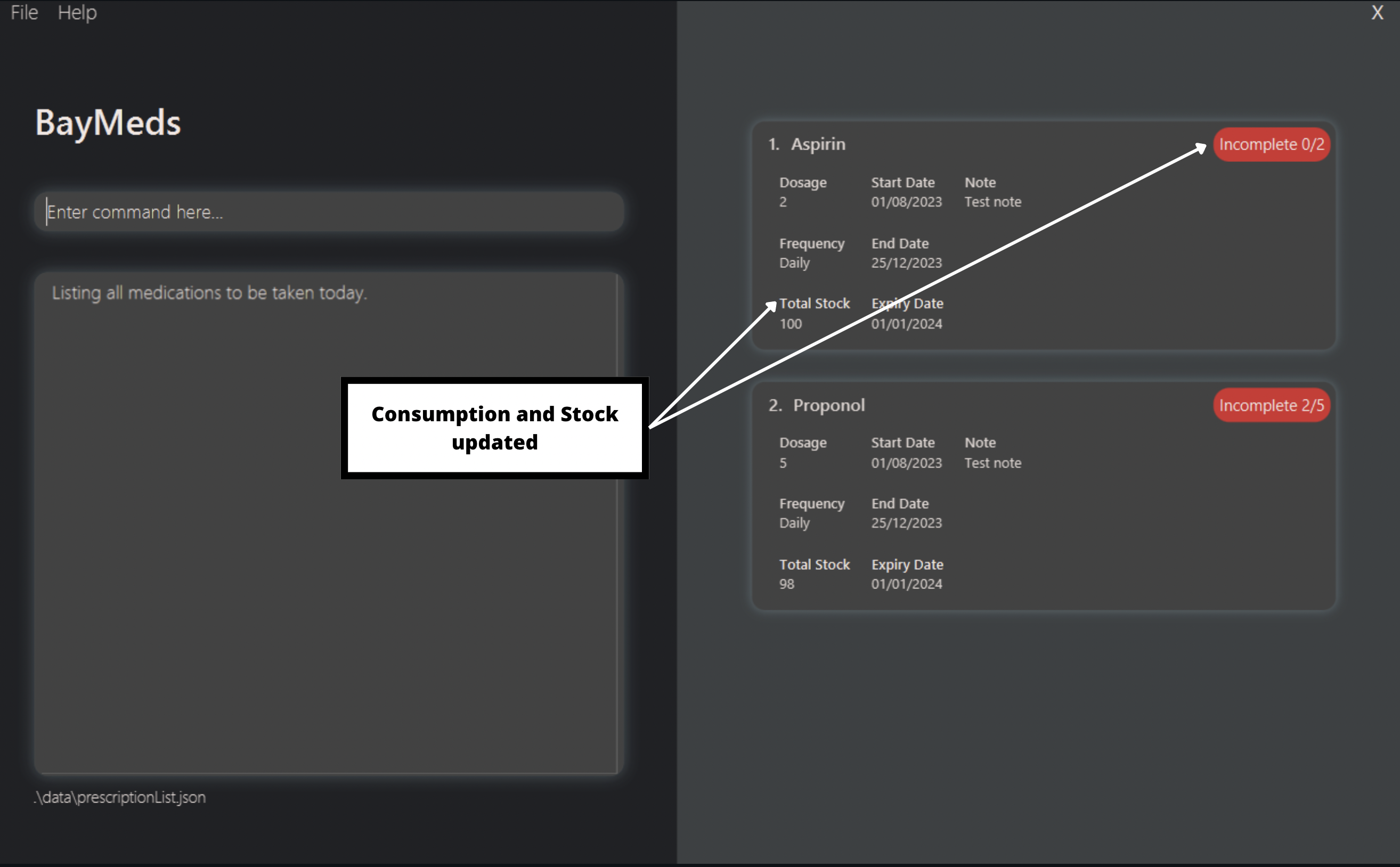The height and width of the screenshot is (867, 1400).
Task: Click the data\prescriptionList.json file path
Action: [119, 797]
